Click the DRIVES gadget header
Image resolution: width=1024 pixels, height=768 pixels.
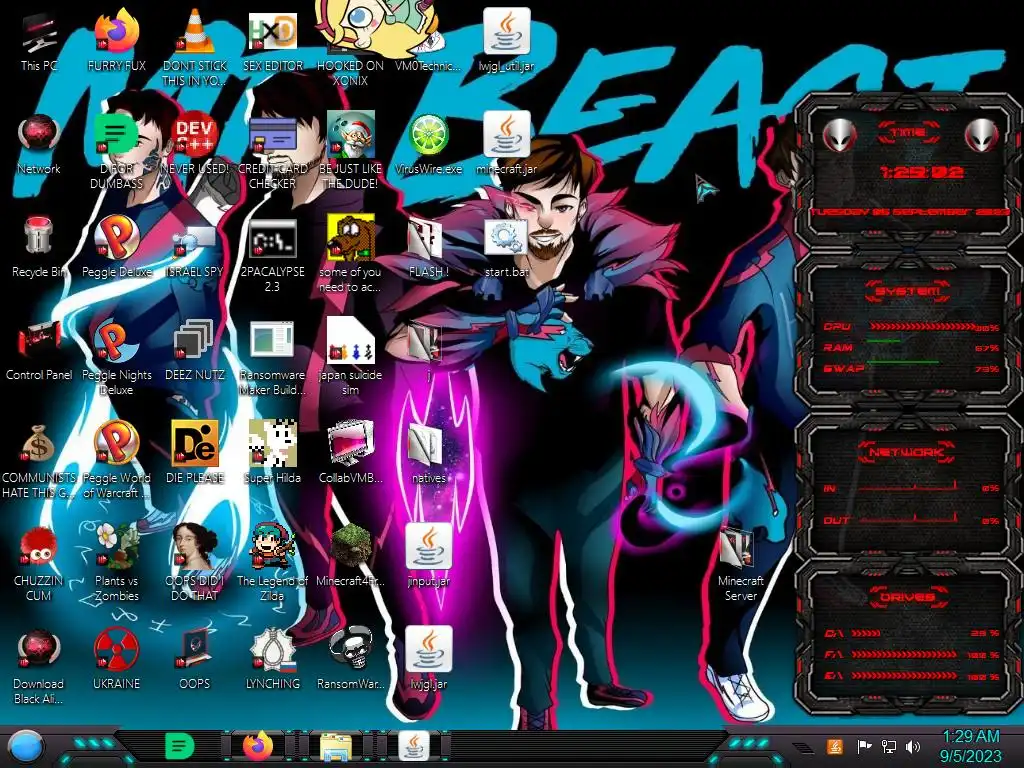click(x=907, y=597)
